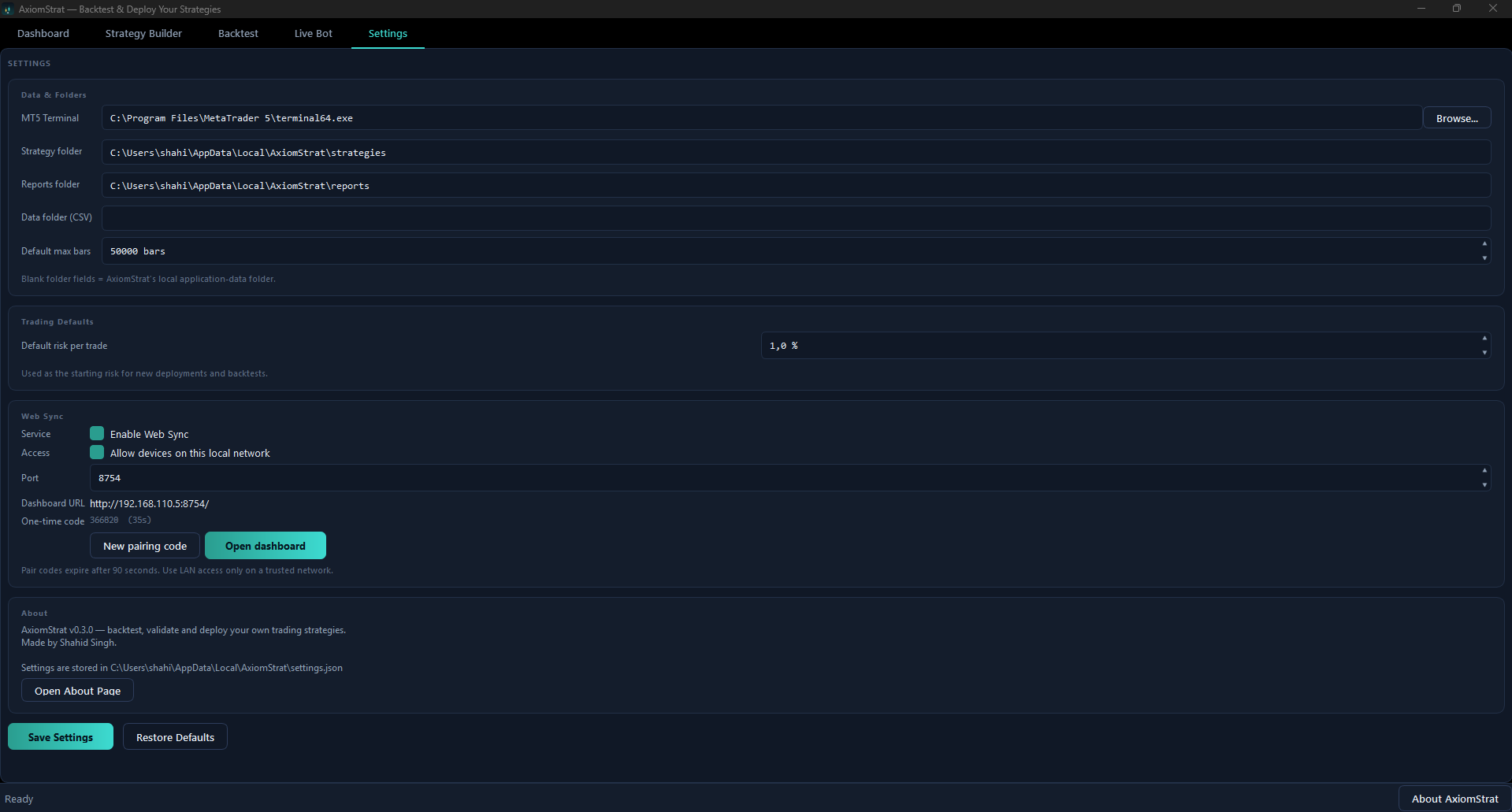The image size is (1512, 812).
Task: Click About AxiomStrat in the status bar
Action: (x=1454, y=799)
